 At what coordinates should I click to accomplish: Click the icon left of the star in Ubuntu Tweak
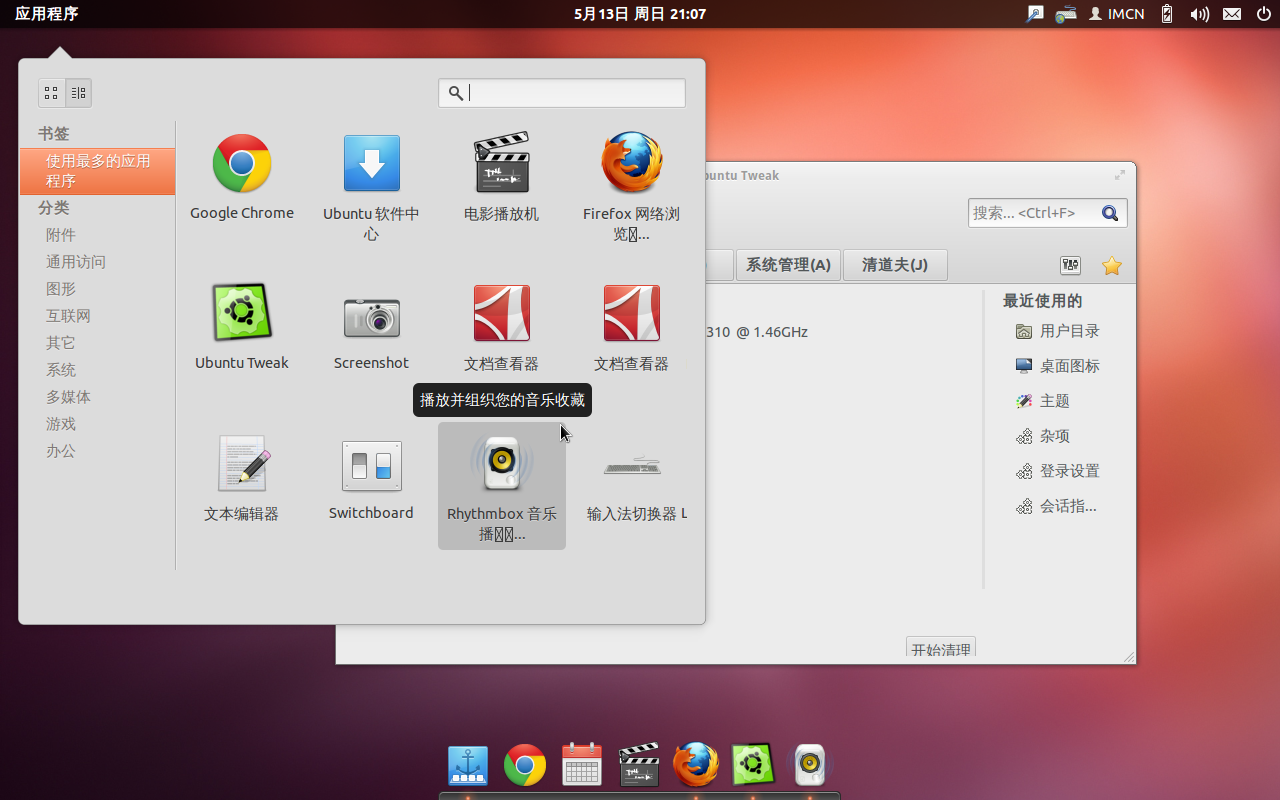pos(1071,265)
